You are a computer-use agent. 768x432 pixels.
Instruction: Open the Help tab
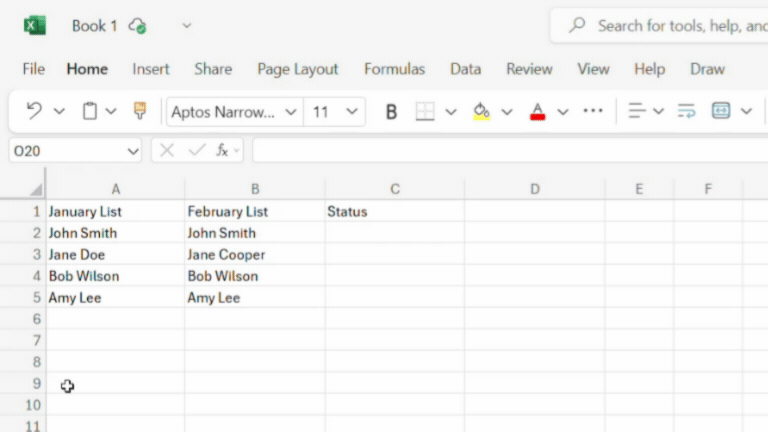click(649, 69)
